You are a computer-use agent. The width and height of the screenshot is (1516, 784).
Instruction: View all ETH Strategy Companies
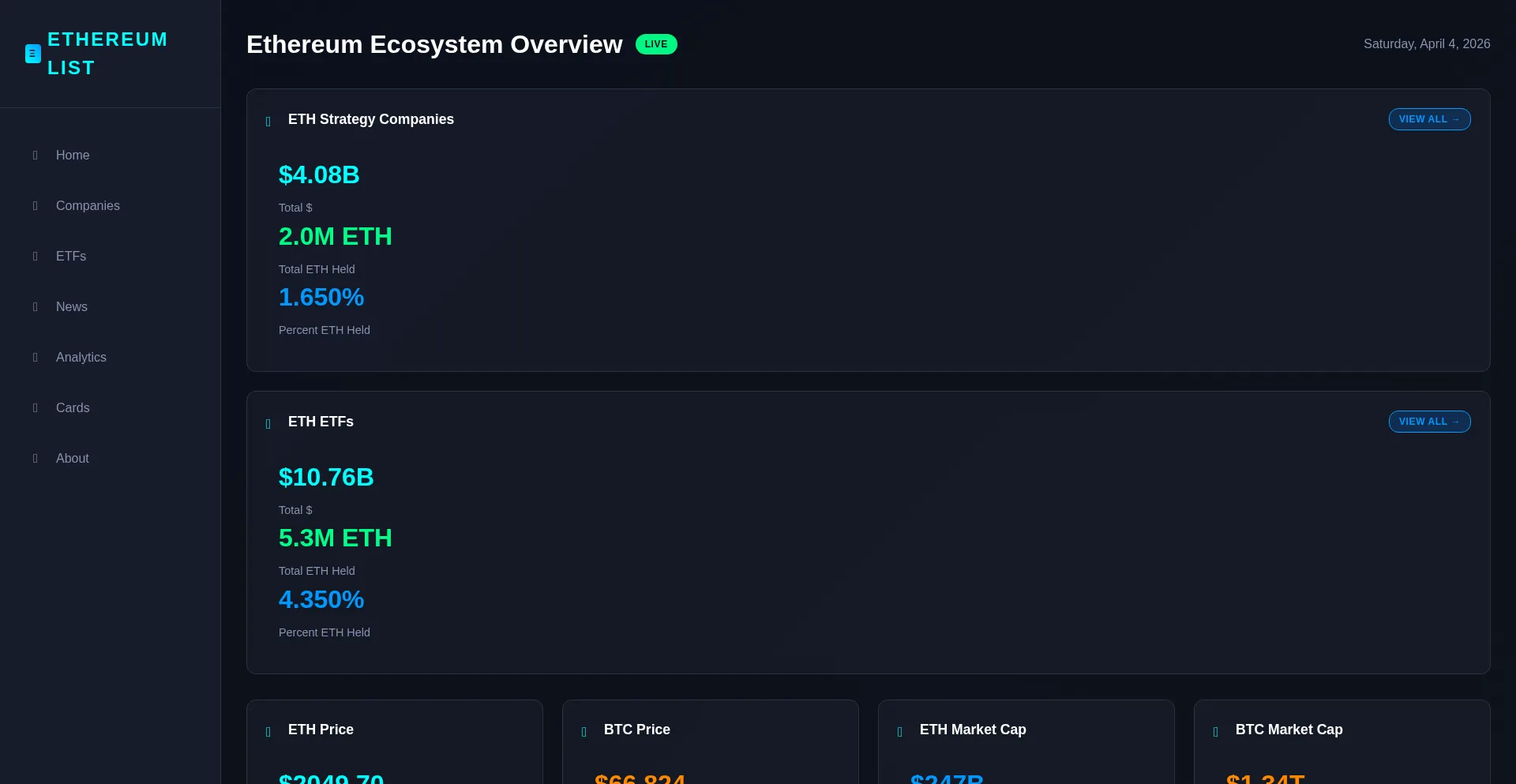(1429, 119)
